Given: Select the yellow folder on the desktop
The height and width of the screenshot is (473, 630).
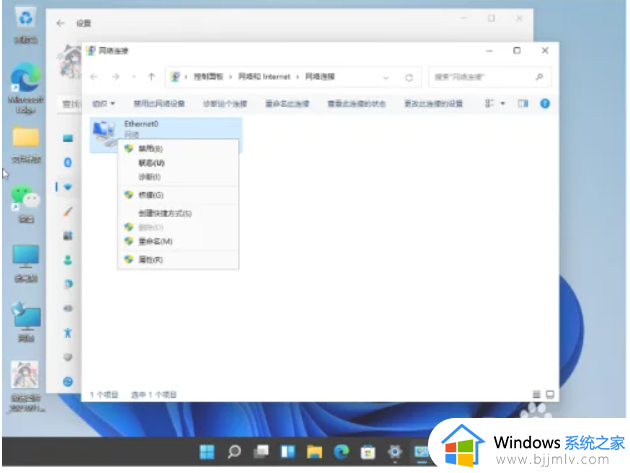Looking at the screenshot, I should (x=26, y=144).
